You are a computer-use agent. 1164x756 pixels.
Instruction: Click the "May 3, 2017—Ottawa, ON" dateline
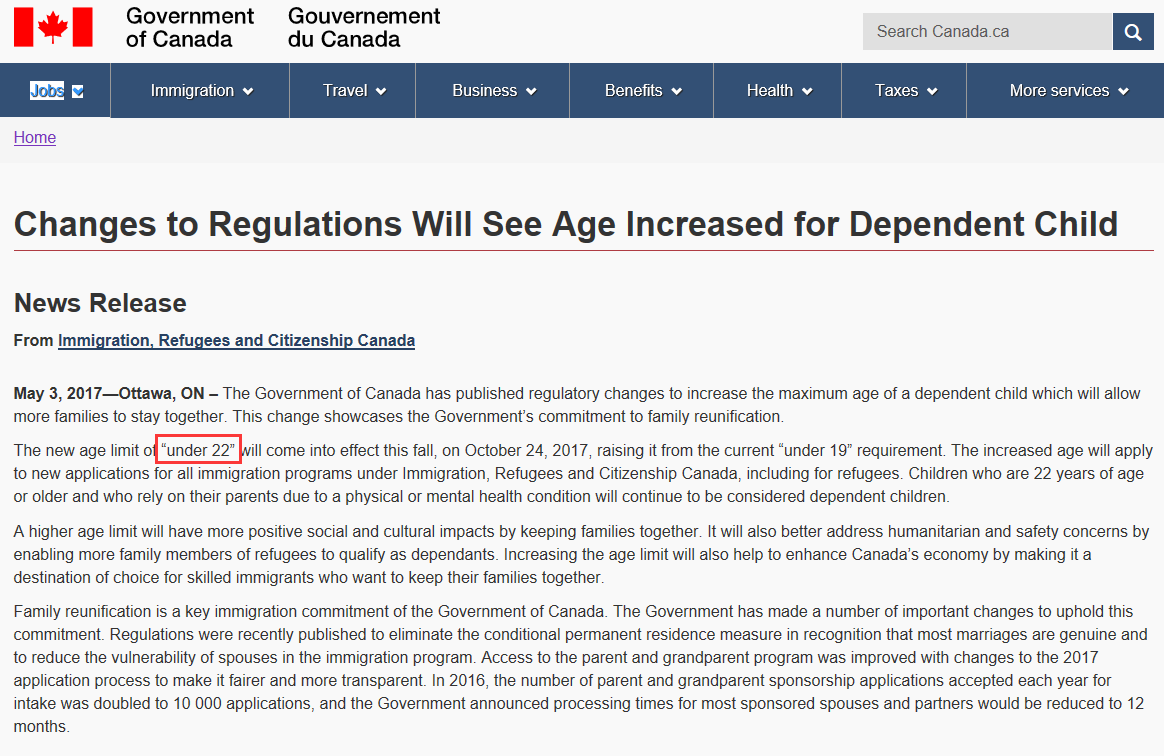click(108, 394)
